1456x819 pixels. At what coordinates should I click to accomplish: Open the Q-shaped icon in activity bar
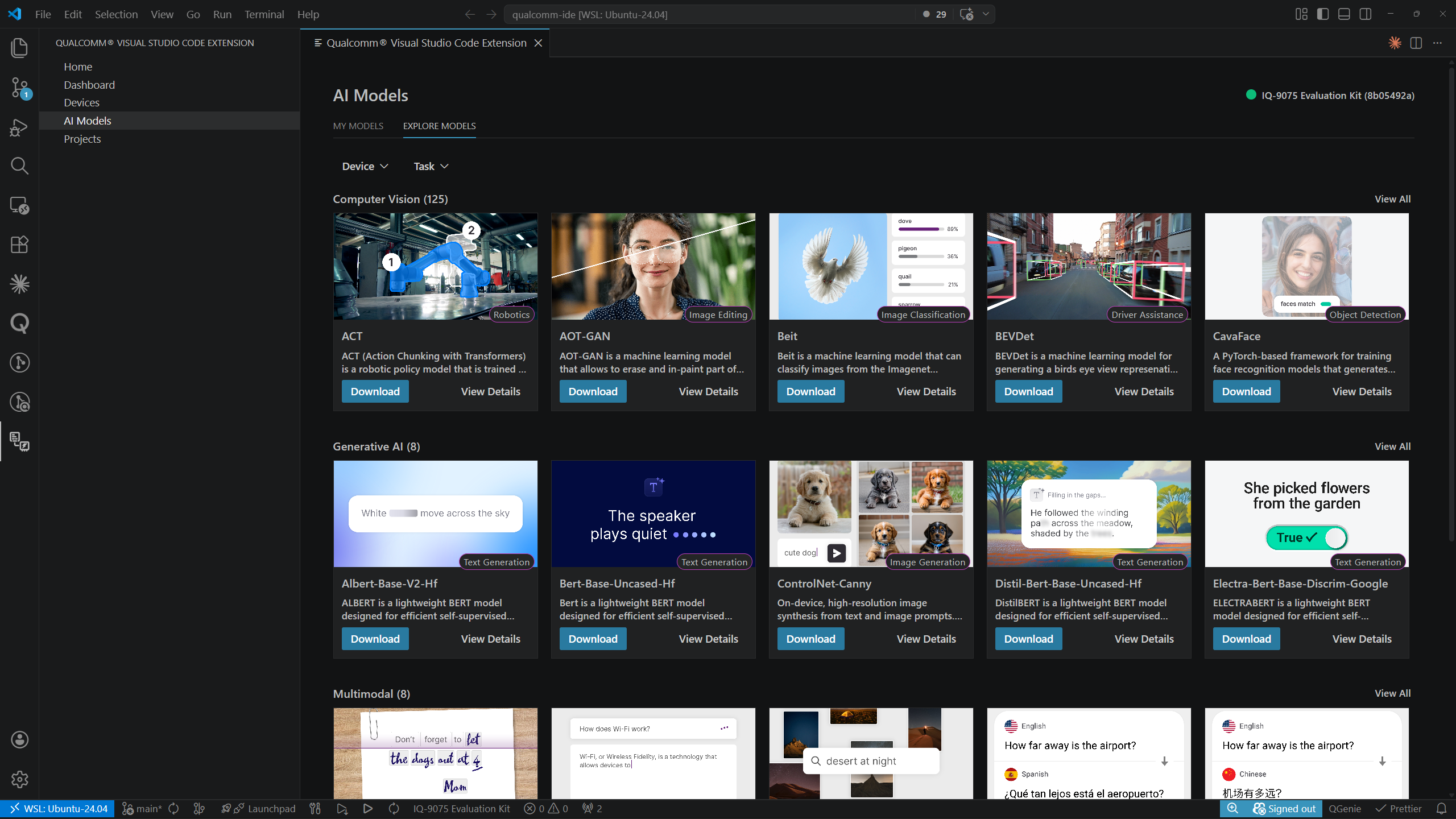click(x=19, y=323)
